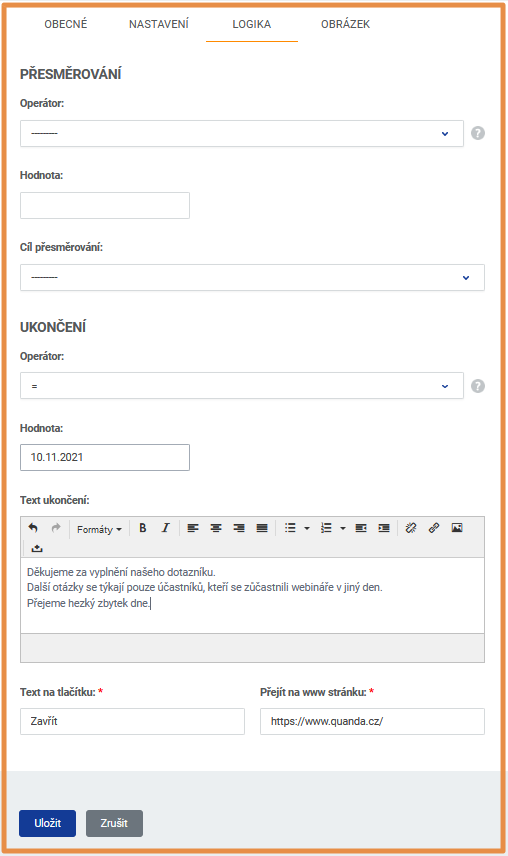
Task: Switch to the OBRÁZEK tab
Action: [x=345, y=24]
